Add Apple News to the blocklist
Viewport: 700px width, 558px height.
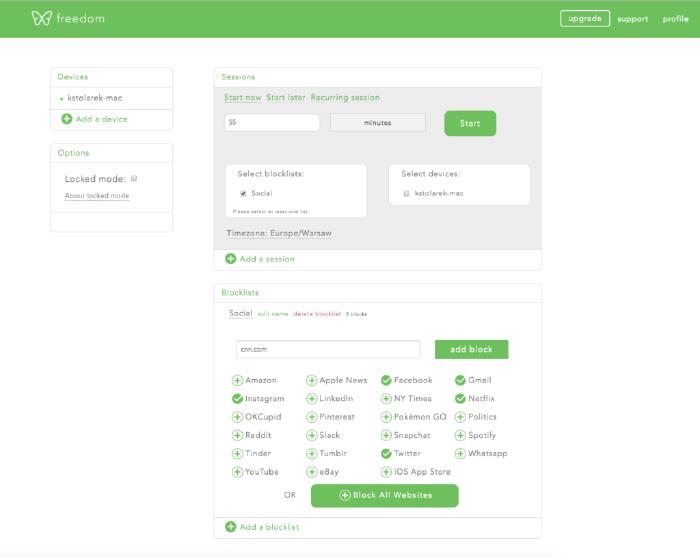click(312, 380)
